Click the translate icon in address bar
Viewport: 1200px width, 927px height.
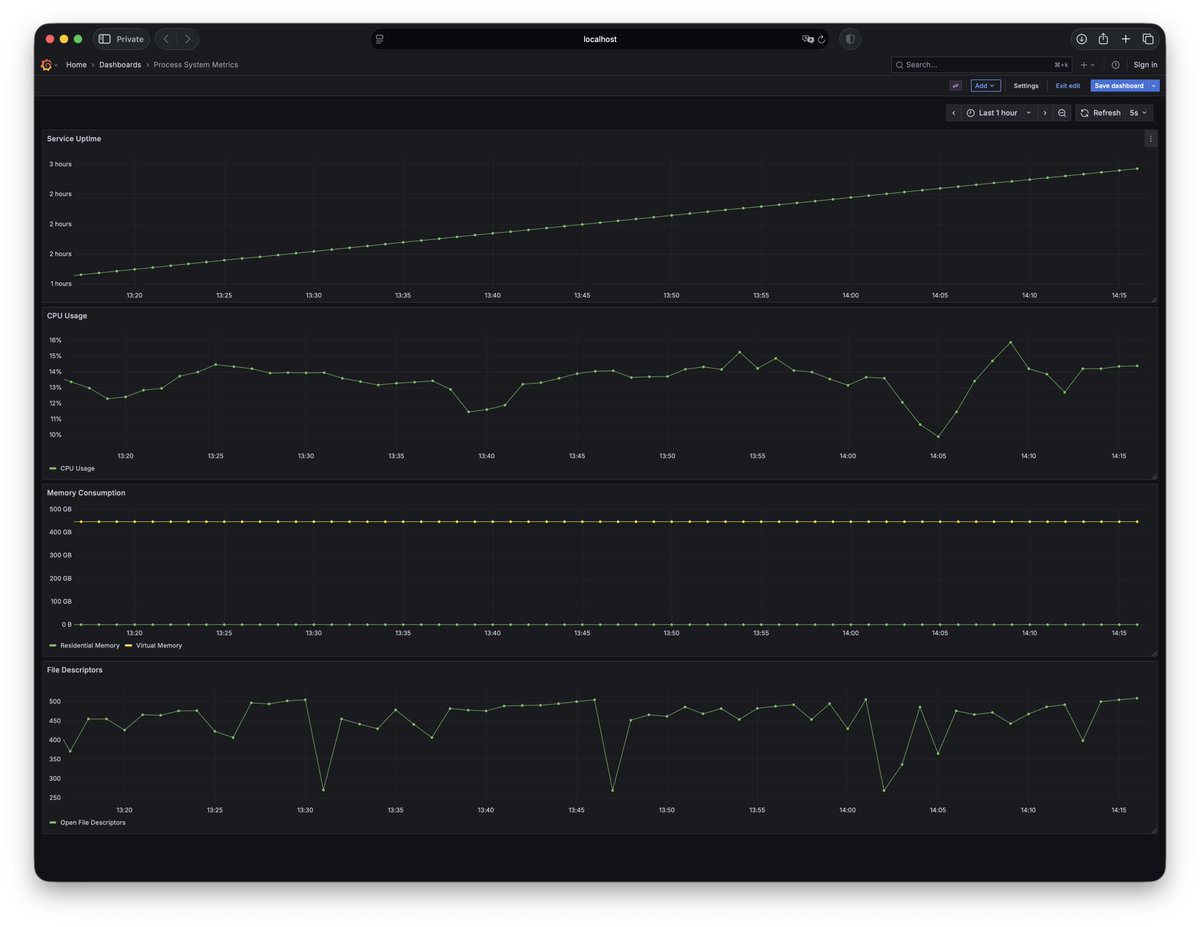coord(808,39)
